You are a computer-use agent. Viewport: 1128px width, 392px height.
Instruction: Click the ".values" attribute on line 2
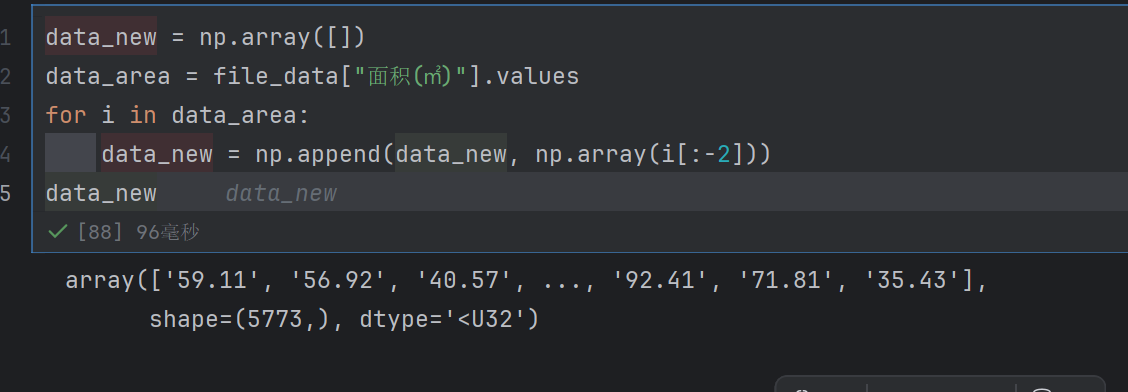click(x=531, y=76)
